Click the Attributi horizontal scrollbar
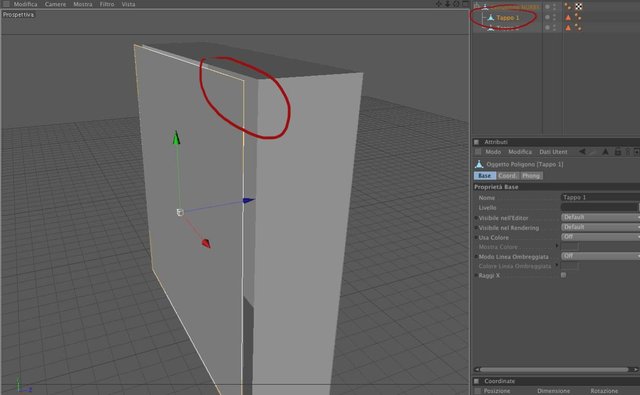The image size is (640, 395). click(x=555, y=369)
